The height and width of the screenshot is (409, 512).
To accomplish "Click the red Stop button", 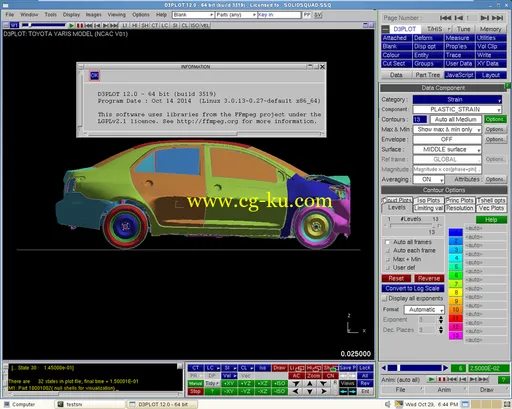I will 195,391.
